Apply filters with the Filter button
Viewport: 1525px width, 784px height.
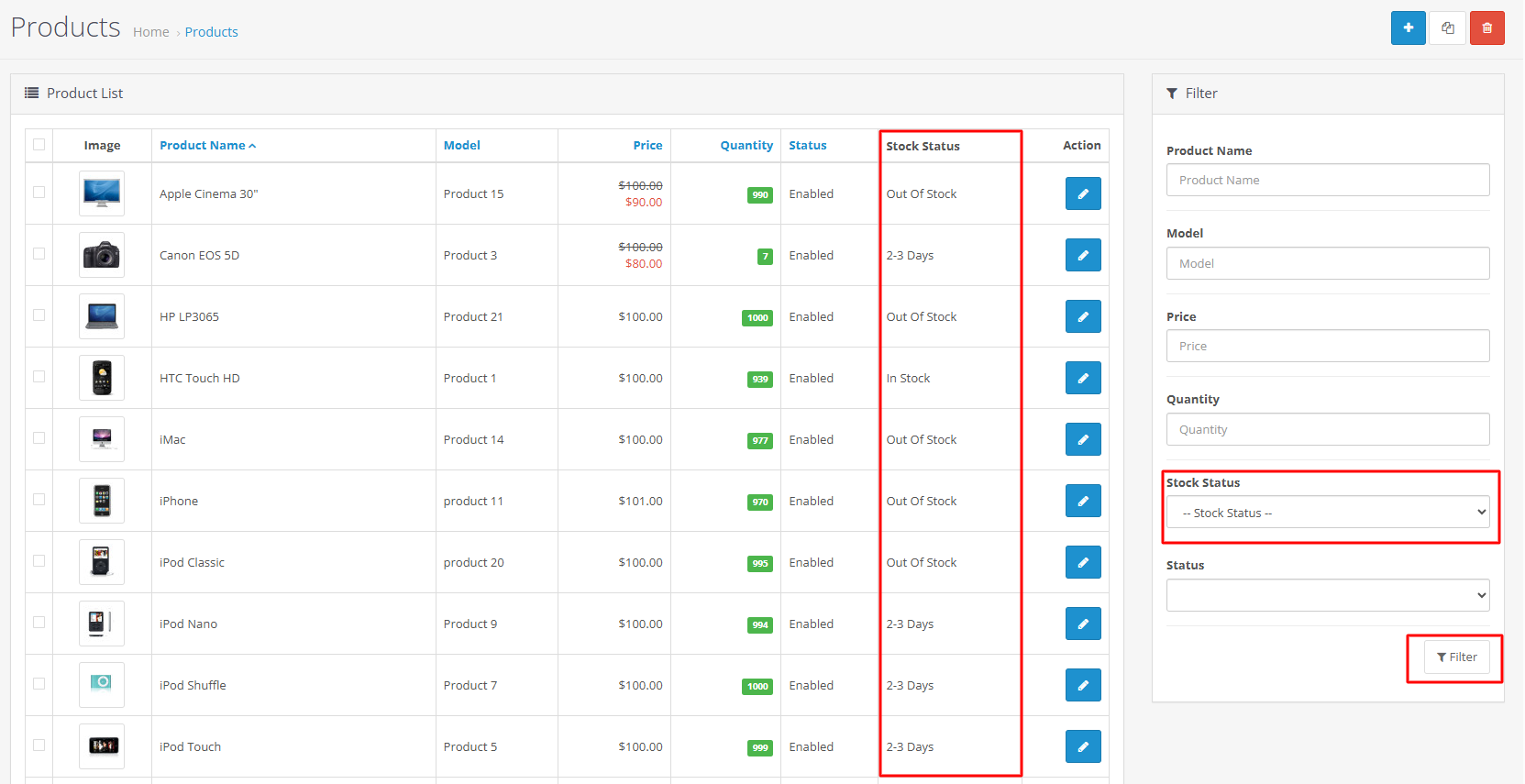coord(1456,657)
